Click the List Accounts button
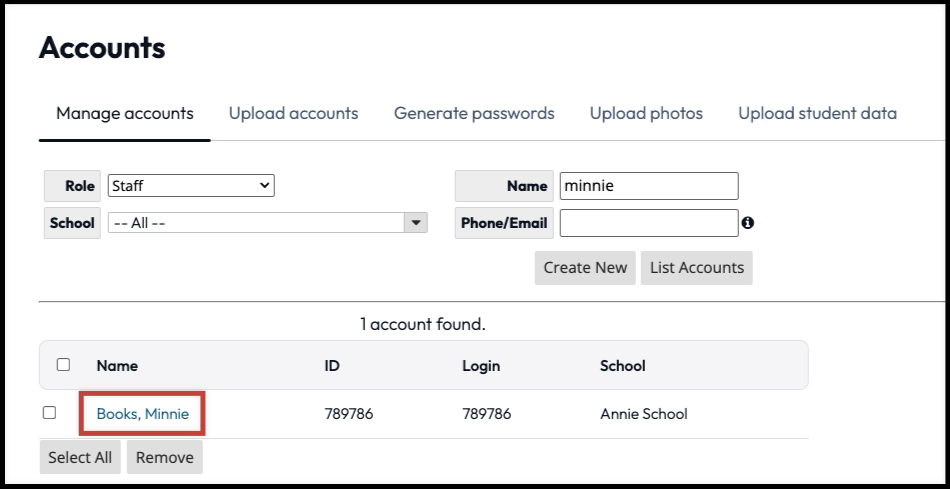Viewport: 950px width, 489px height. tap(696, 267)
